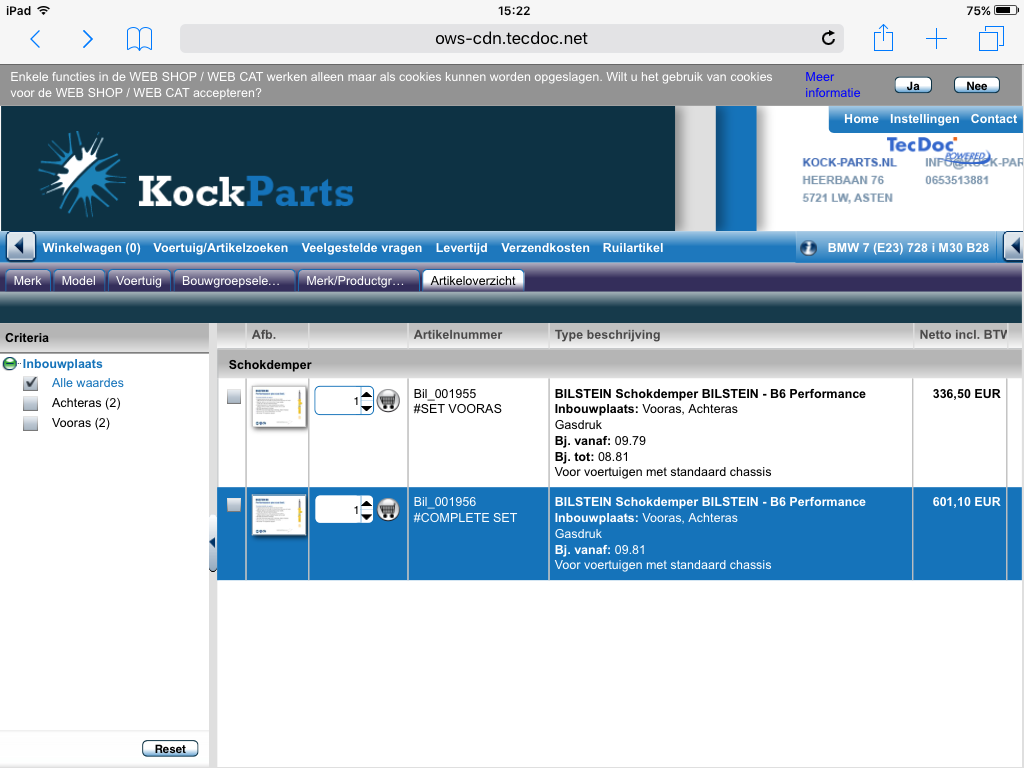Show all open Safari tabs
Viewport: 1024px width, 768px height.
991,39
